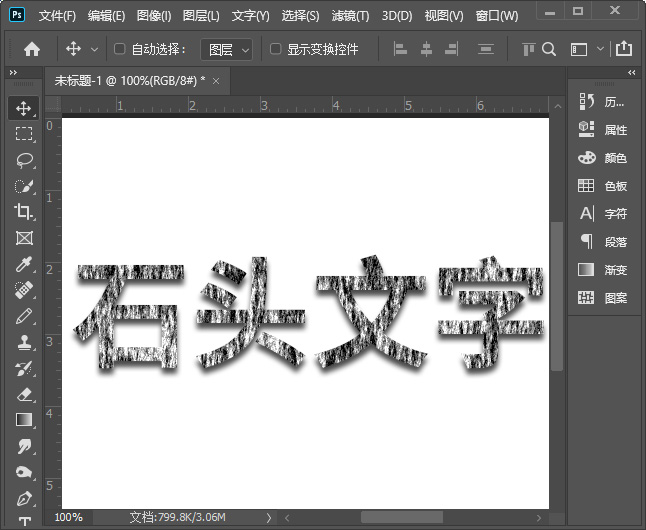Select the Eyedropper tool

[x=23, y=264]
